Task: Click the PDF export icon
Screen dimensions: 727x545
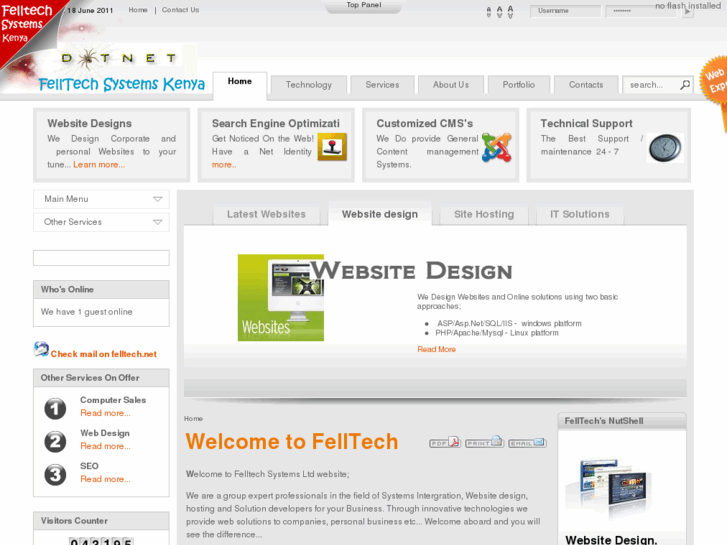Action: coord(444,442)
